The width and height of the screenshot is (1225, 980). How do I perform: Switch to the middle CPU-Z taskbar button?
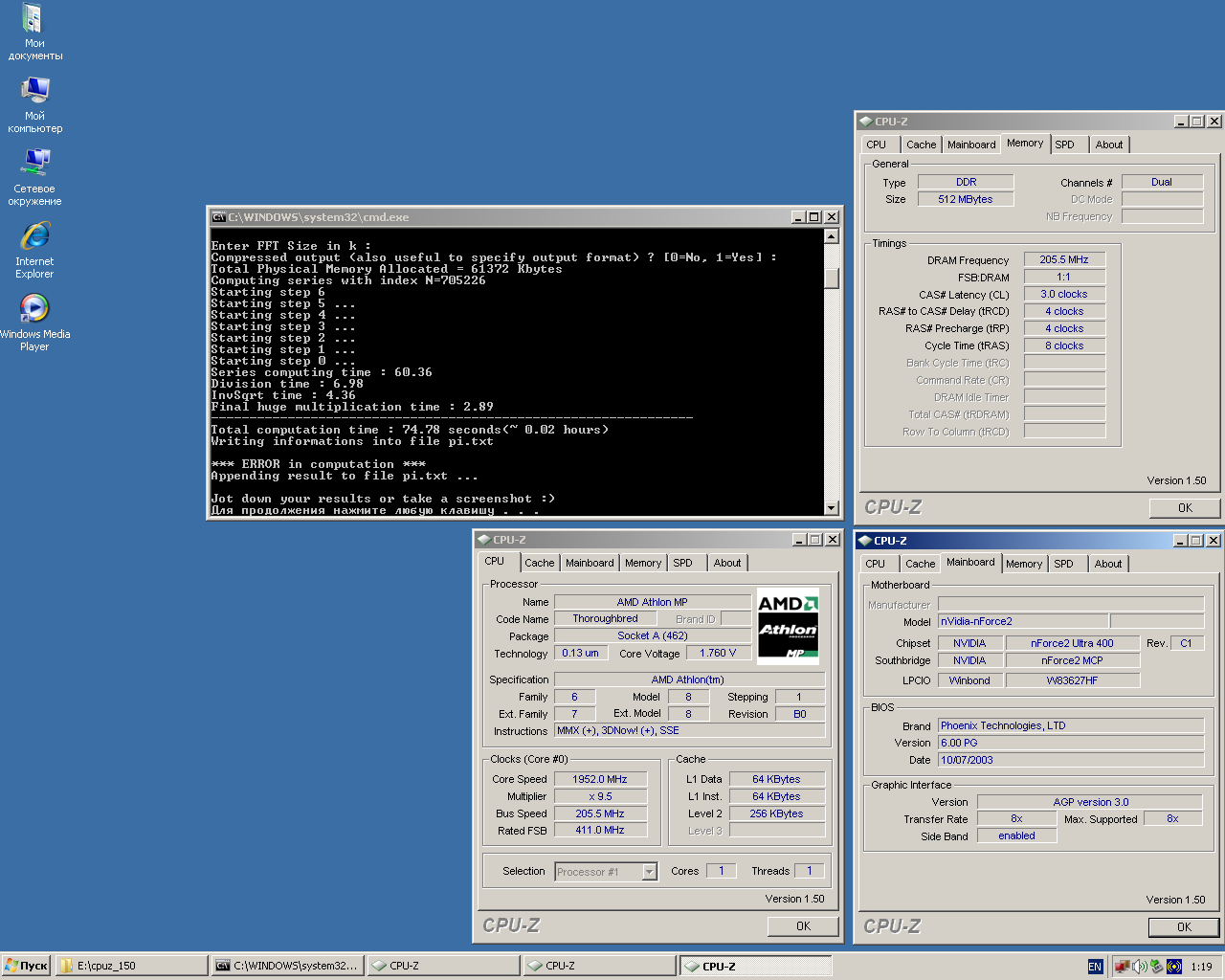click(599, 966)
